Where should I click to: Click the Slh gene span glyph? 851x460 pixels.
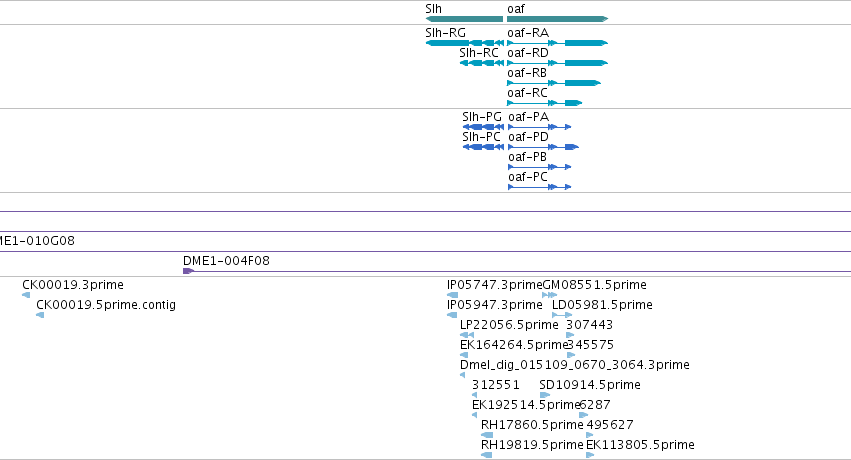464,19
